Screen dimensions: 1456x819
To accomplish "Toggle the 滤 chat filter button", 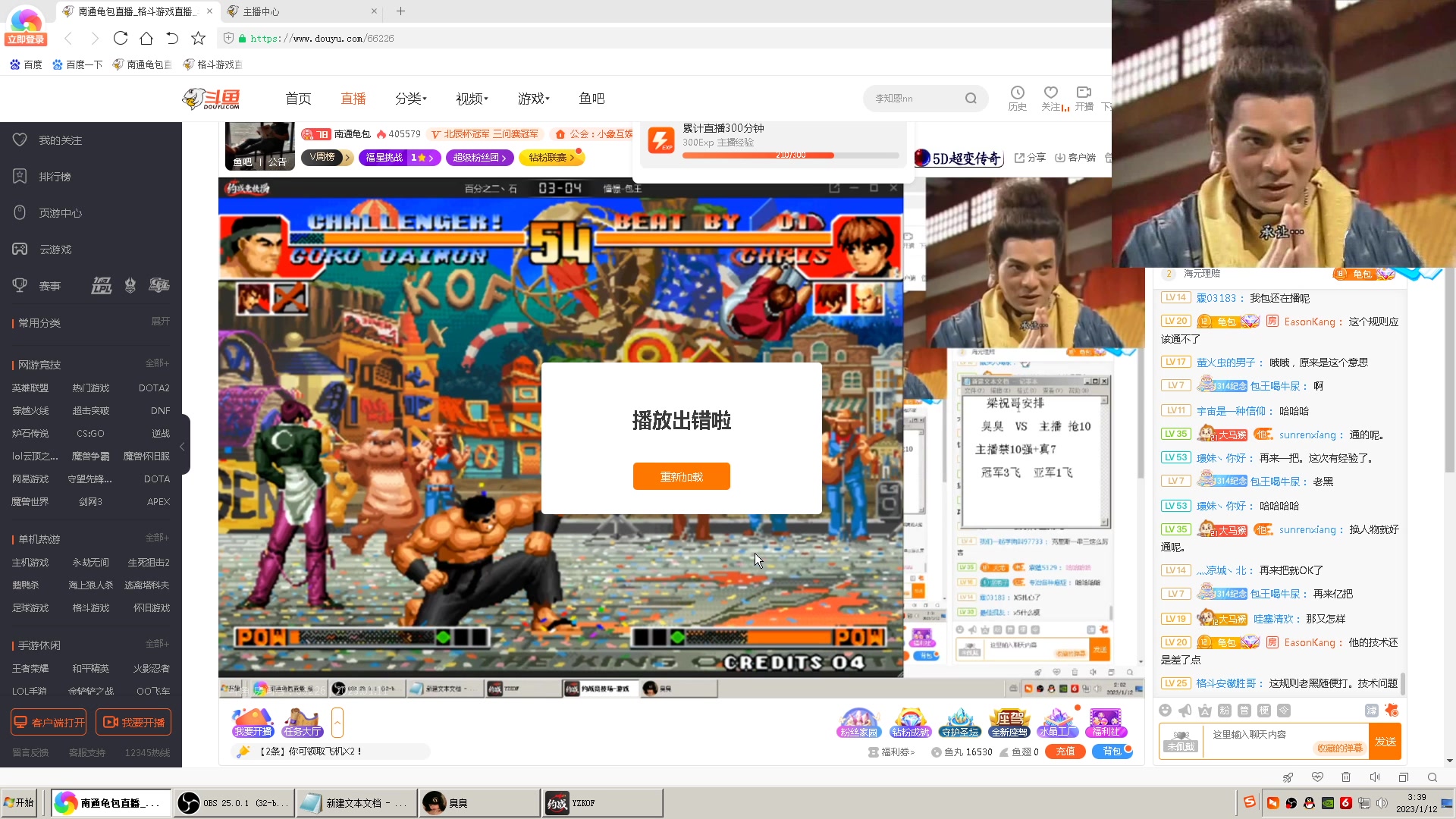I will [1372, 711].
